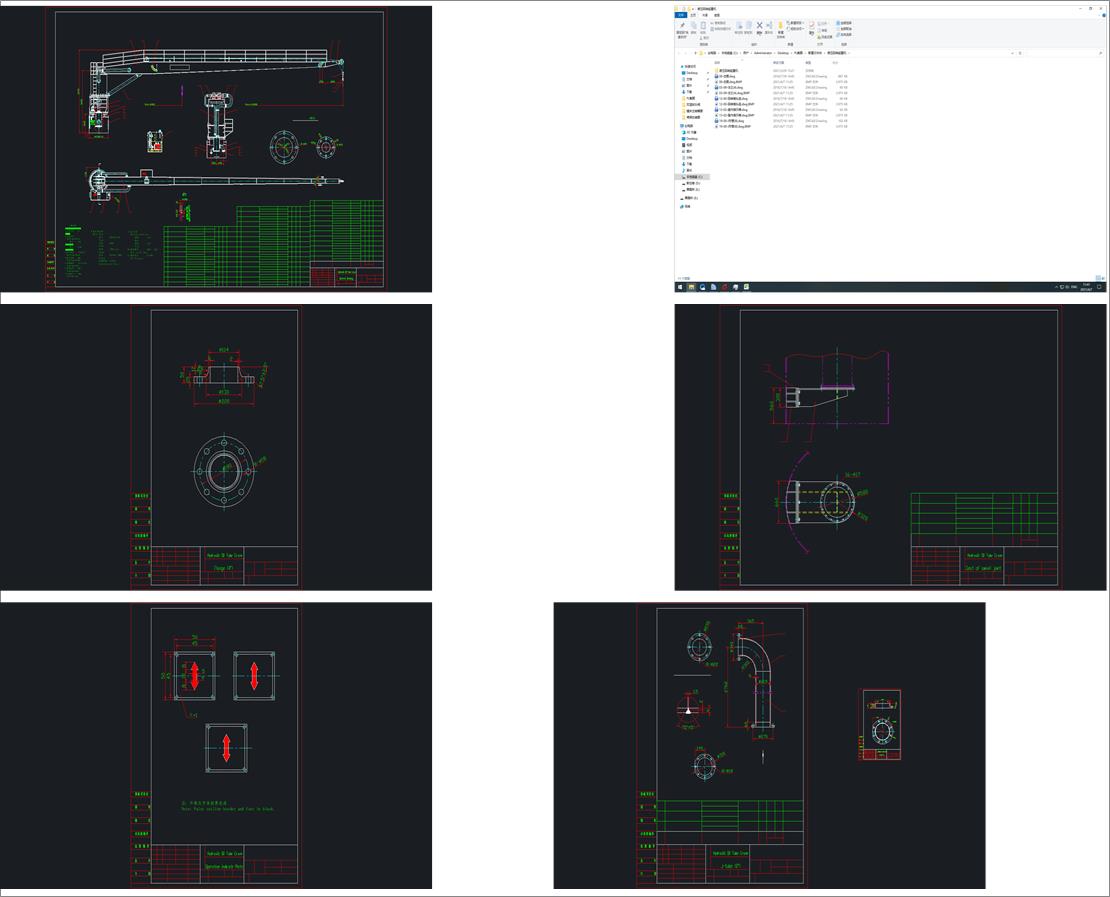The width and height of the screenshot is (1110, 897).
Task: Sort by the Date modified column header
Action: [779, 62]
